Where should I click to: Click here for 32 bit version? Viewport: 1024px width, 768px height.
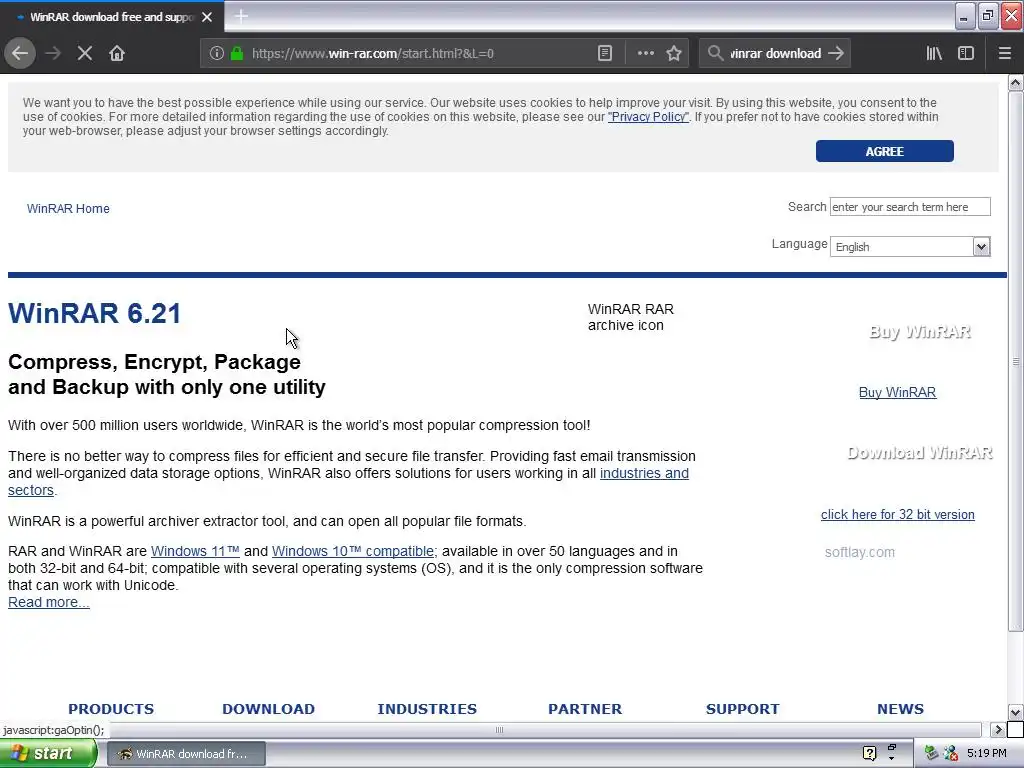(897, 514)
